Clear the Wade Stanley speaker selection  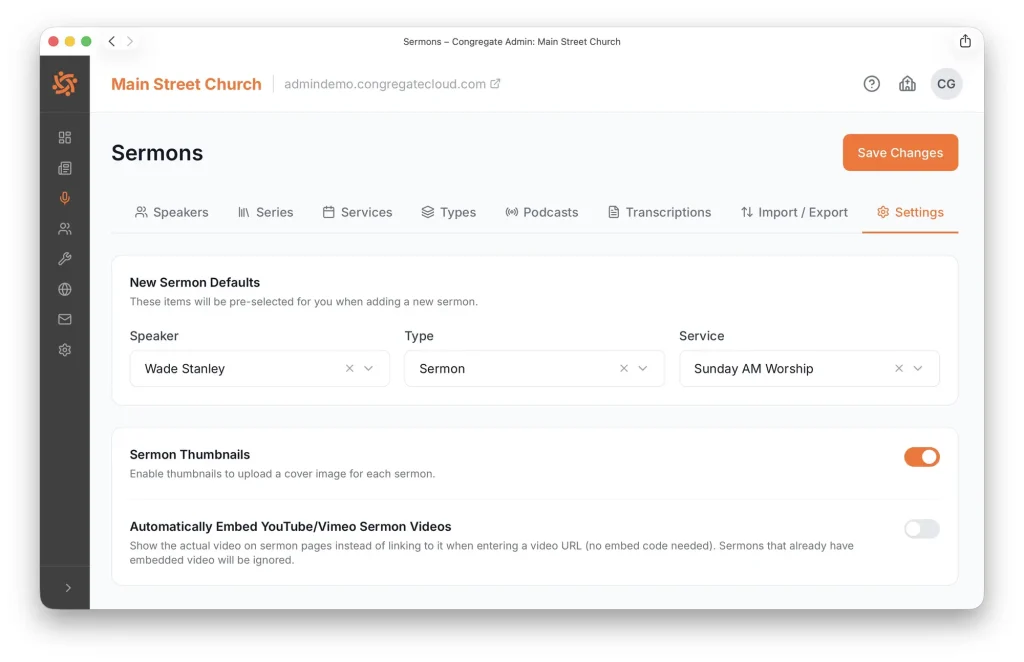coord(349,368)
